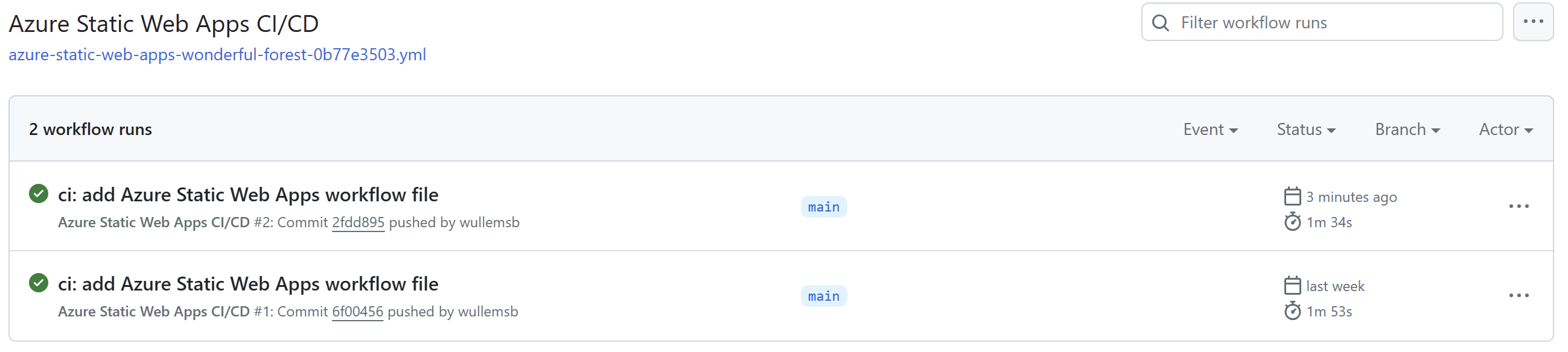Focus the Filter workflow runs search field
The height and width of the screenshot is (352, 1568).
click(1322, 22)
